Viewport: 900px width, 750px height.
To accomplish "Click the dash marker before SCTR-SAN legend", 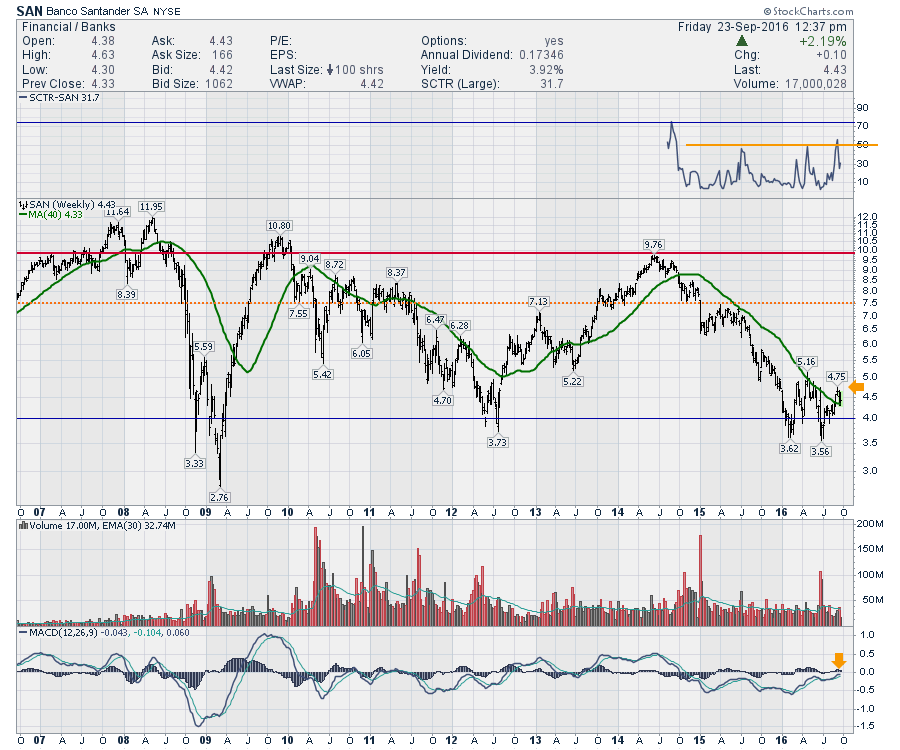I will (x=22, y=98).
